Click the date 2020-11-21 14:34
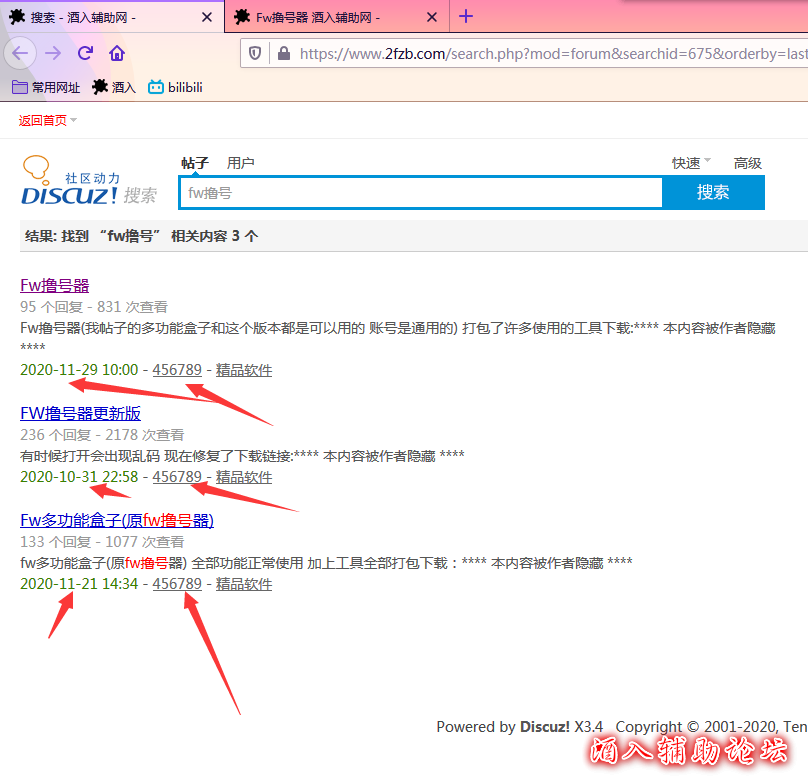Image resolution: width=808 pixels, height=783 pixels. pyautogui.click(x=79, y=584)
